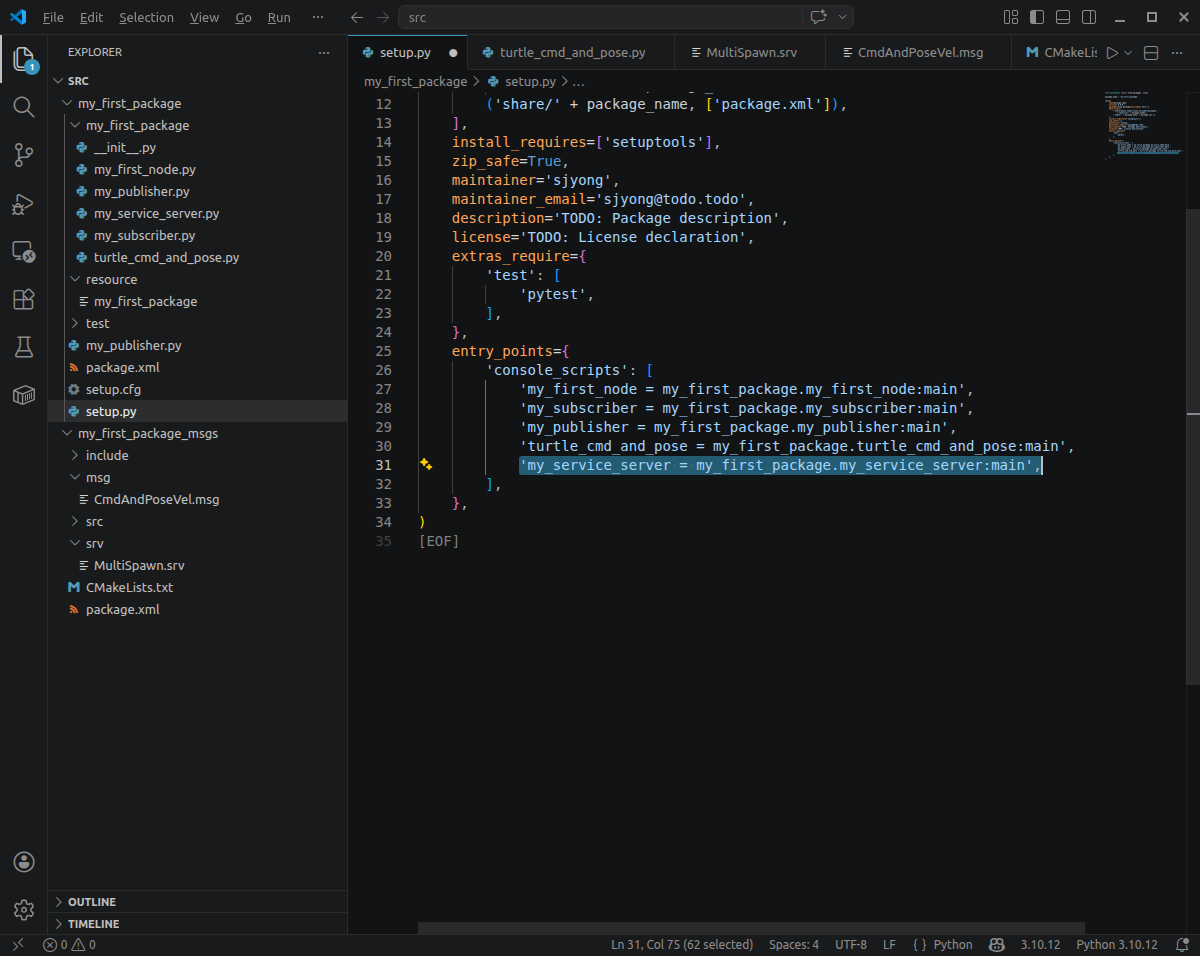This screenshot has height=956, width=1200.
Task: Select Python 3.10.12 interpreter
Action: click(1117, 944)
